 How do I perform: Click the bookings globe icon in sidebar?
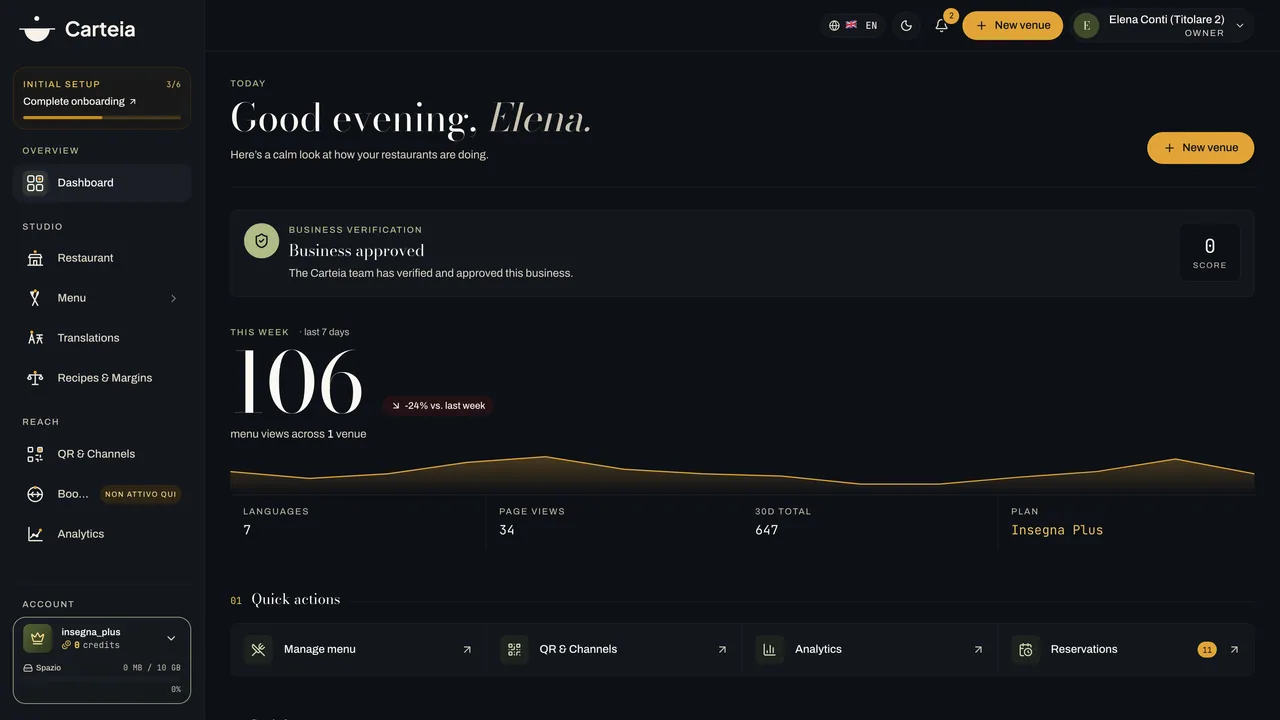[35, 494]
